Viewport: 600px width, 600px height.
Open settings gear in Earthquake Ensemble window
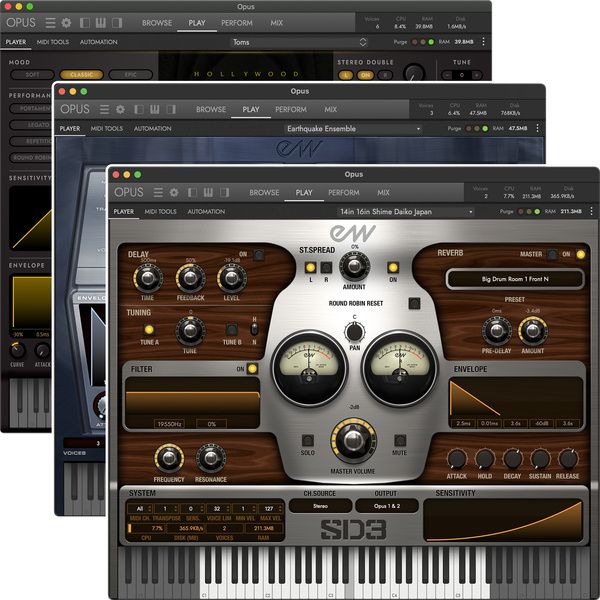120,109
